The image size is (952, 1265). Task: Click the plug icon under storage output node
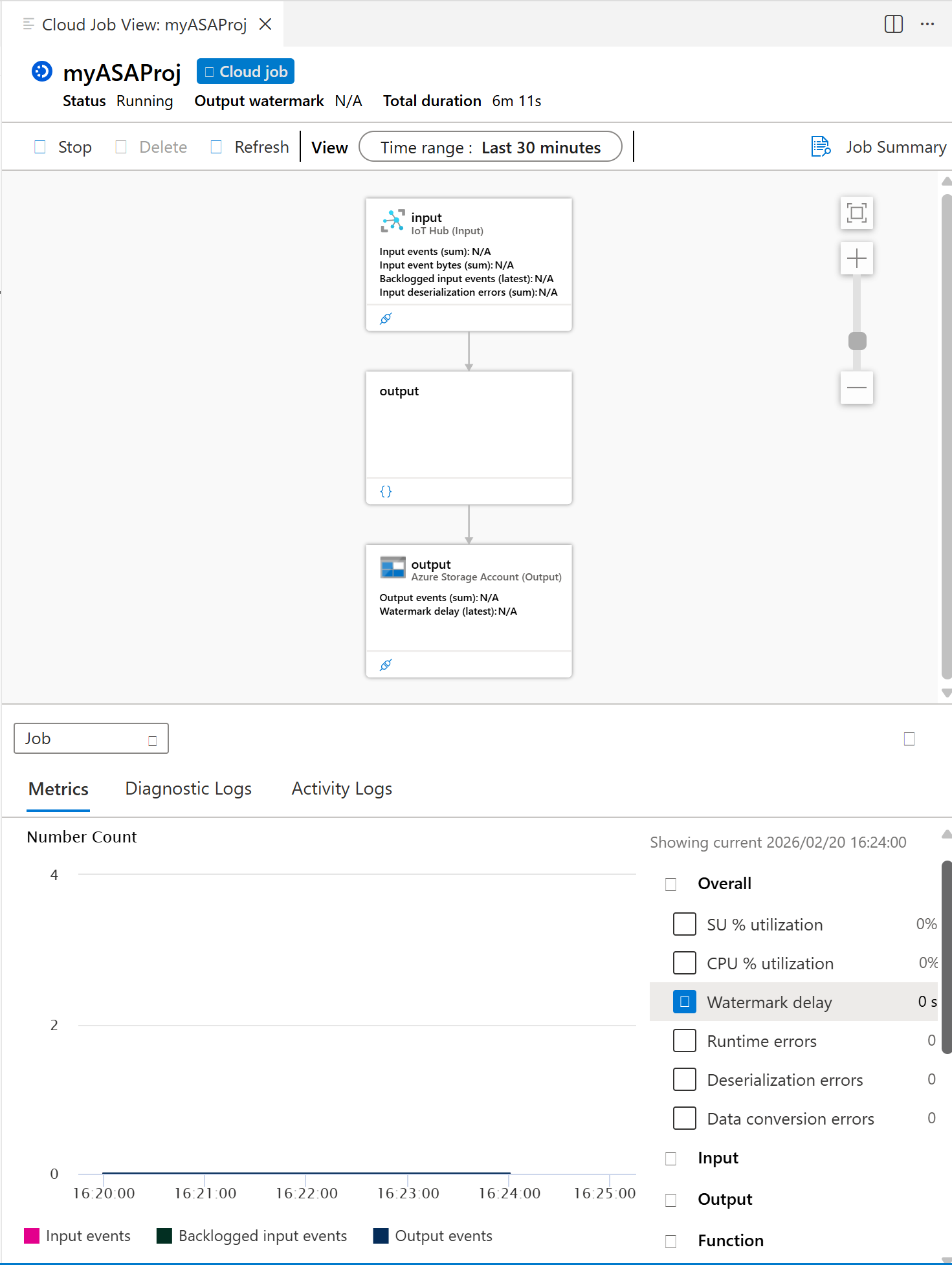pyautogui.click(x=386, y=665)
